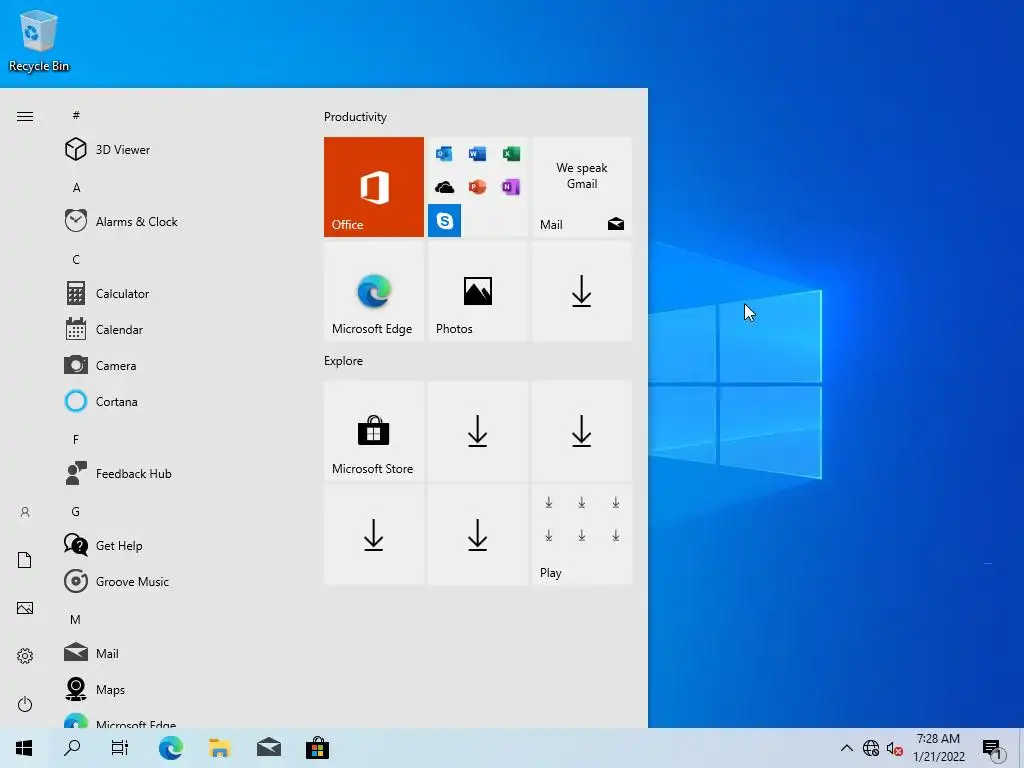Image resolution: width=1024 pixels, height=768 pixels.
Task: Open Excel from the Office tile group
Action: tap(511, 154)
